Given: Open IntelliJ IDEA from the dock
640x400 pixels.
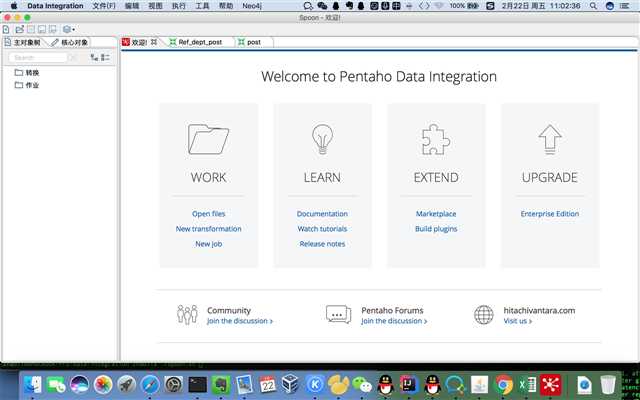Looking at the screenshot, I should [409, 384].
